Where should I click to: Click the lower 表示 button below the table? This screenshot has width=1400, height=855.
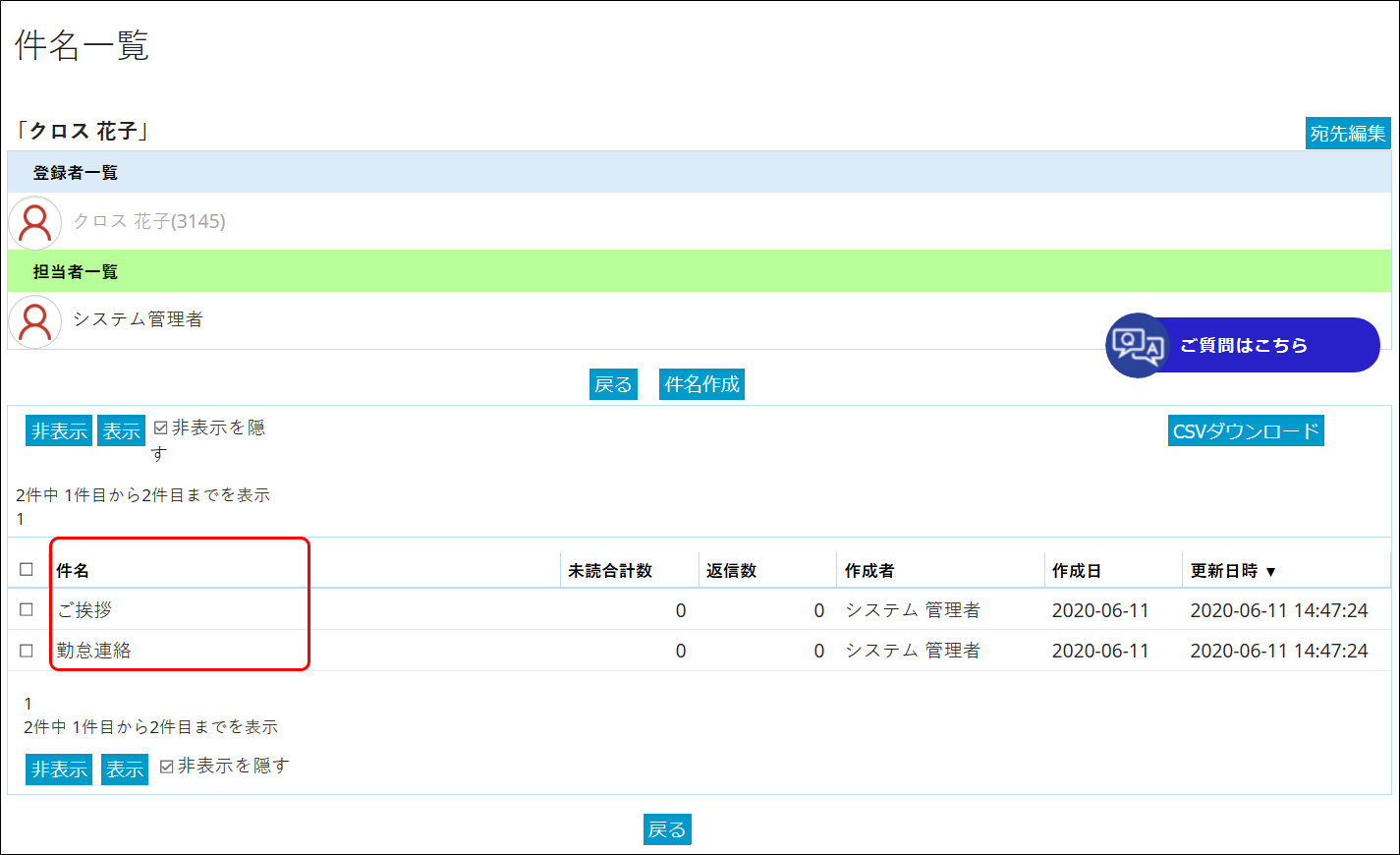pos(125,769)
